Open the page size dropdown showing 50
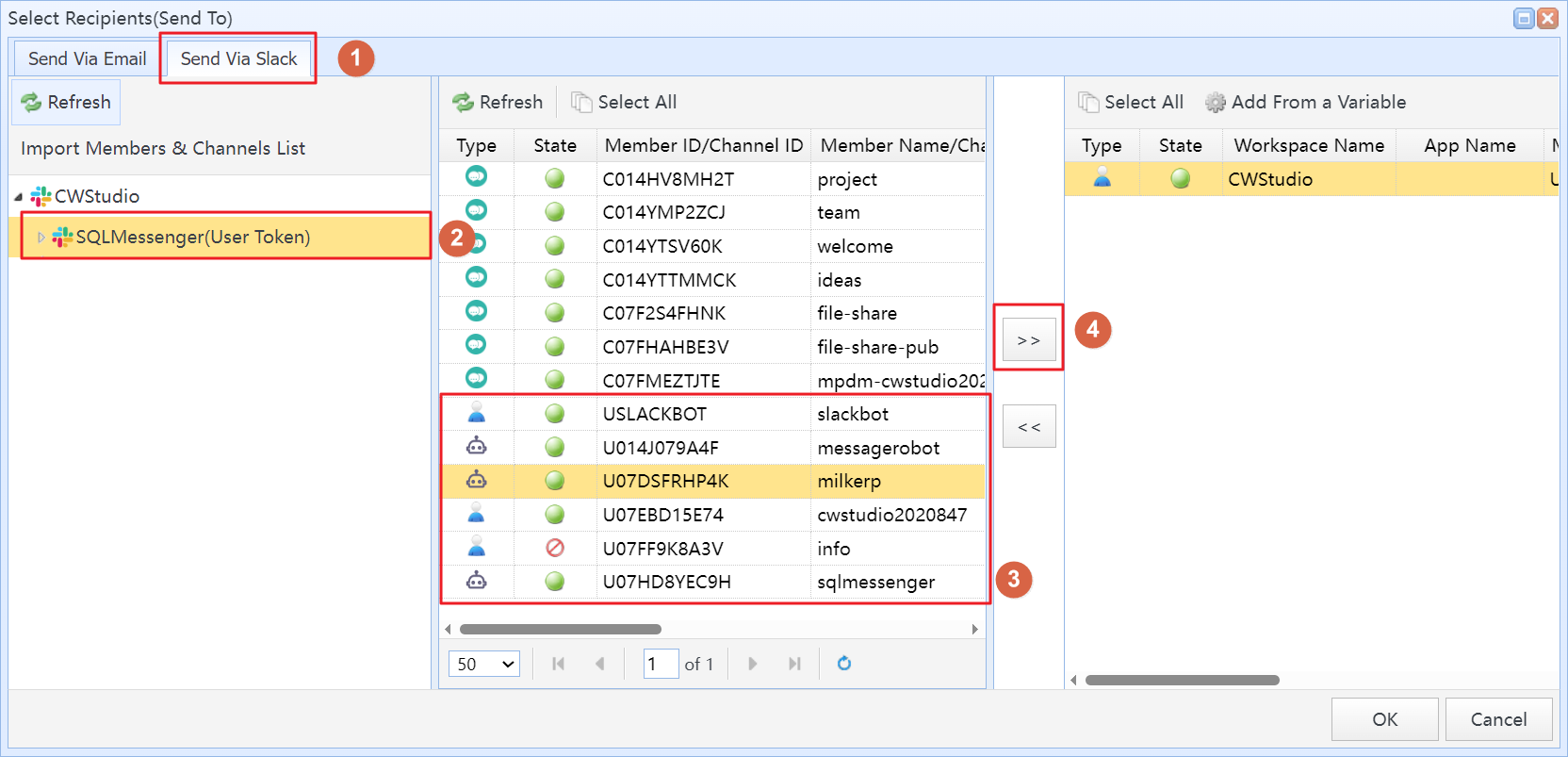Screen dimensions: 1568x757 tap(484, 664)
